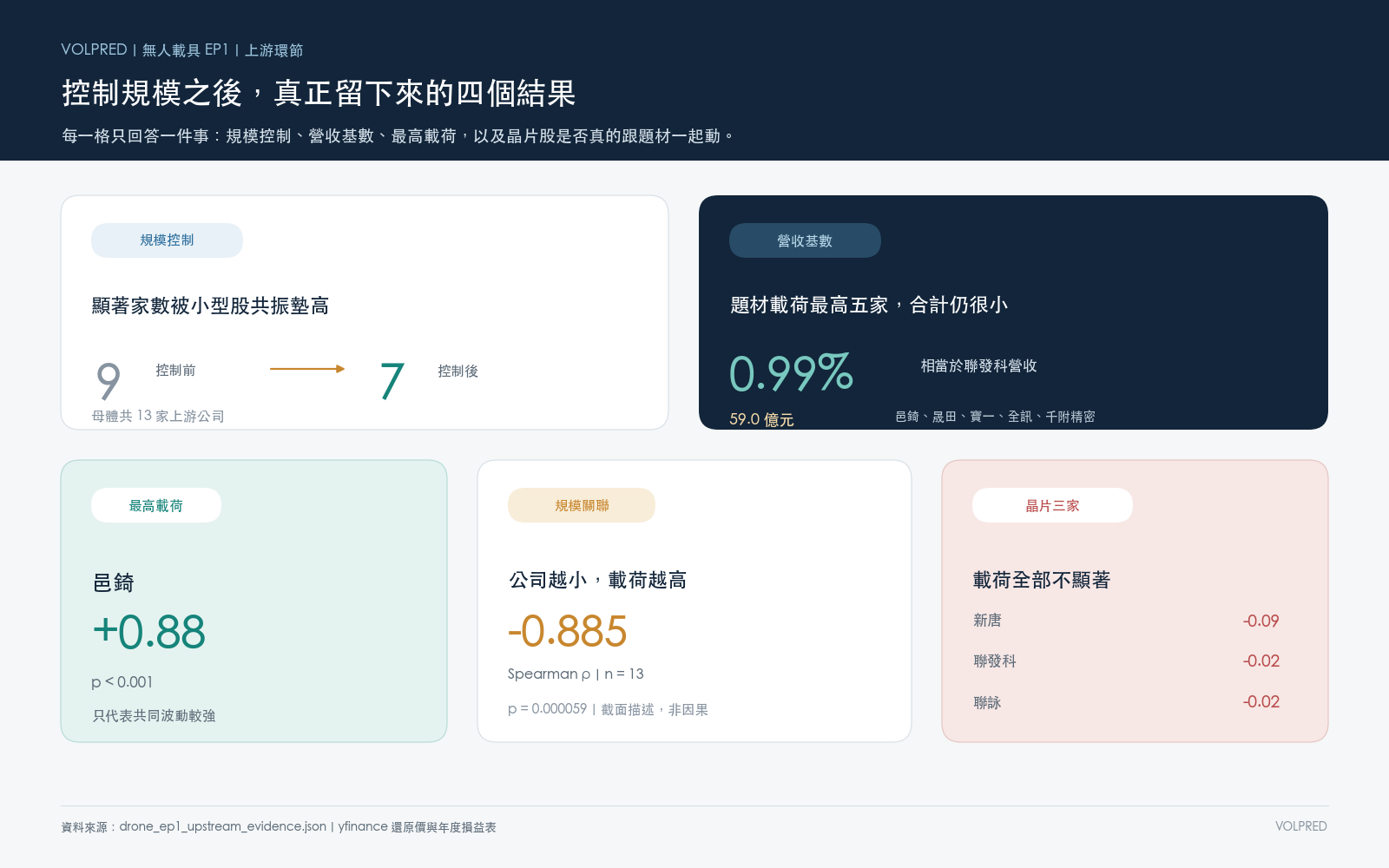The height and width of the screenshot is (868, 1389).
Task: Select the value -0.09 for 新唐
Action: [1261, 621]
